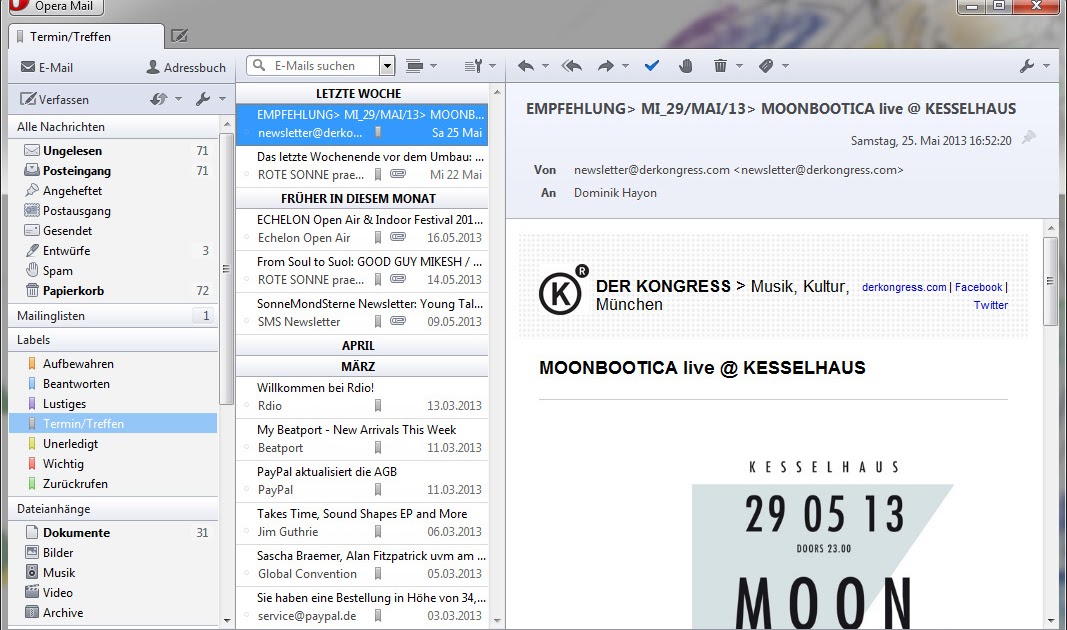The width and height of the screenshot is (1067, 630).
Task: Open the PayPal aktualisiert die AGB email
Action: 362,480
